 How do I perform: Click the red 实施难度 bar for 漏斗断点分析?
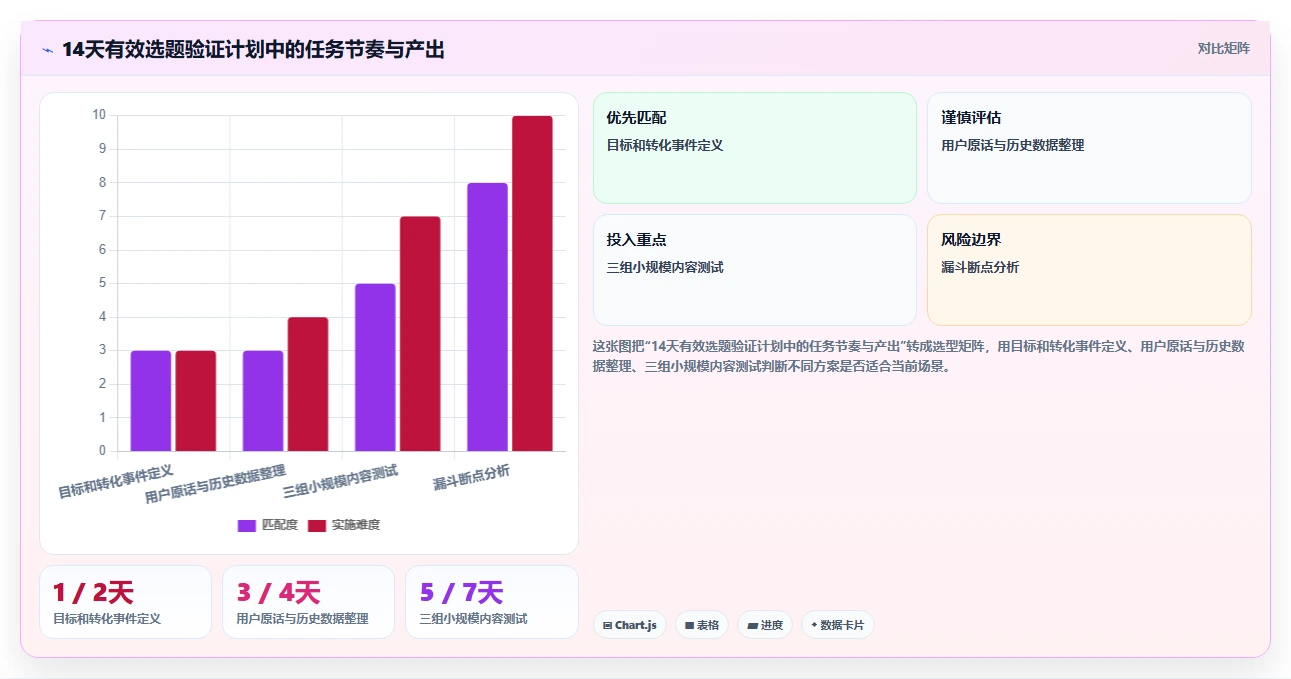pyautogui.click(x=532, y=283)
